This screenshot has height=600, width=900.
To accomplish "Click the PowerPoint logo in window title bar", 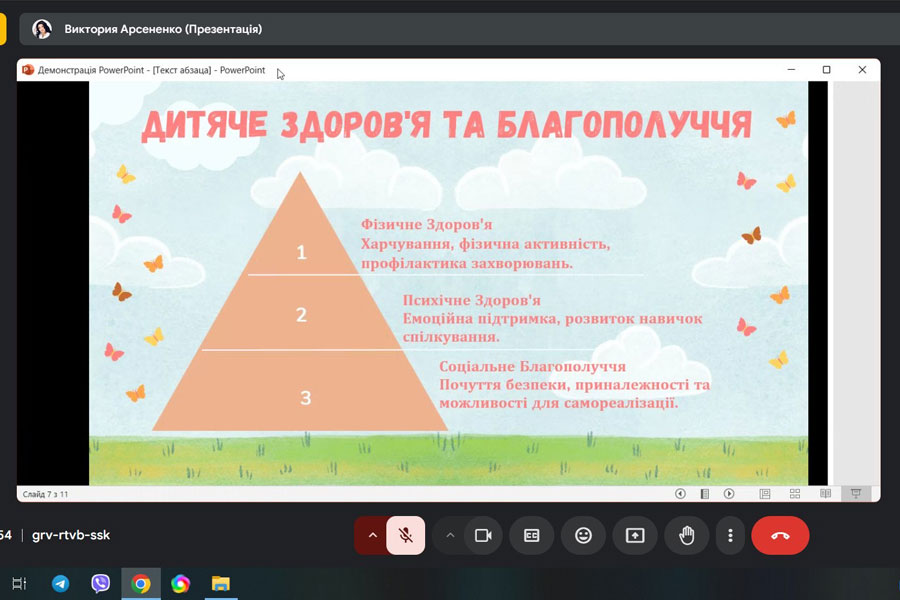I will click(28, 70).
